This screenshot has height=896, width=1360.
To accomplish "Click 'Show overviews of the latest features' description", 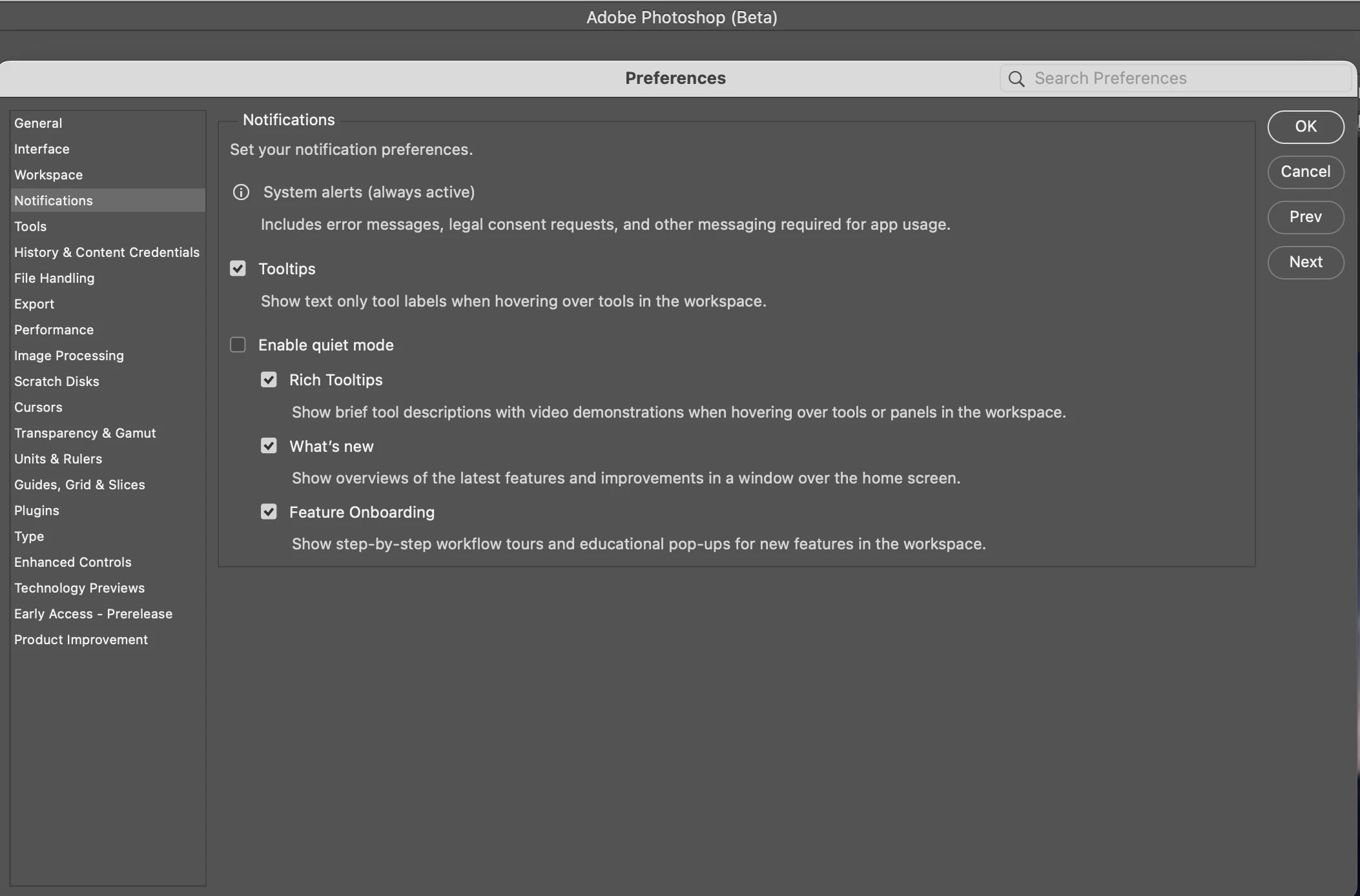I will tap(626, 478).
